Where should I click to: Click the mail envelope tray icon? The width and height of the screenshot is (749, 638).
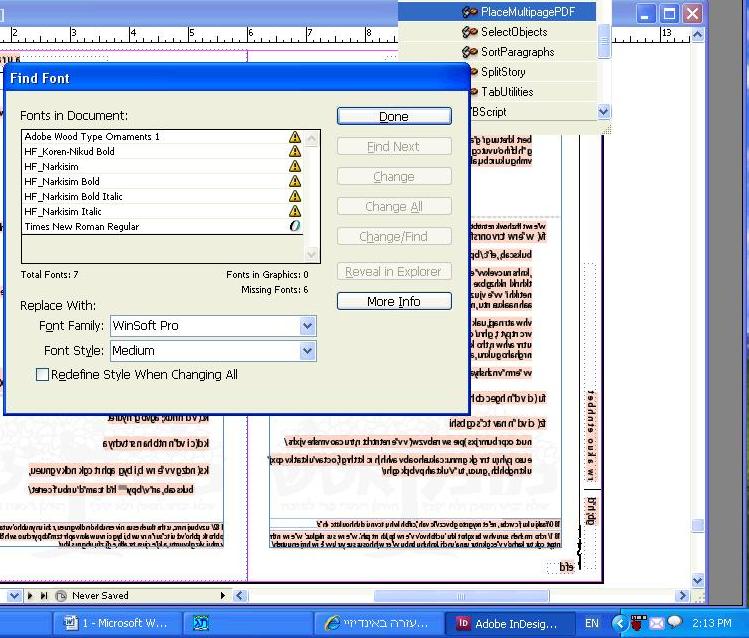(657, 623)
